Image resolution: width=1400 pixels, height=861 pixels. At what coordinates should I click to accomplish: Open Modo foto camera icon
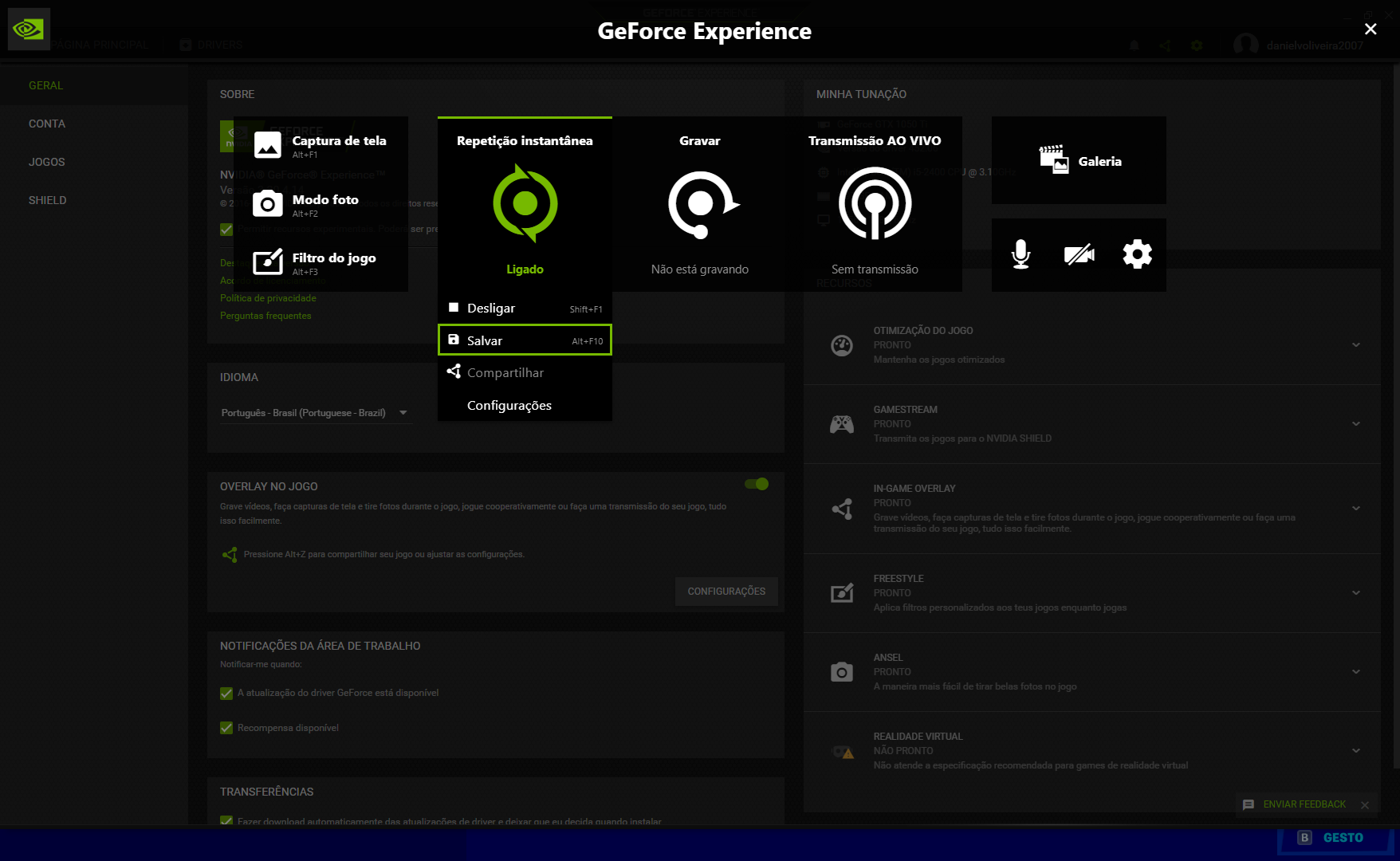(x=267, y=204)
